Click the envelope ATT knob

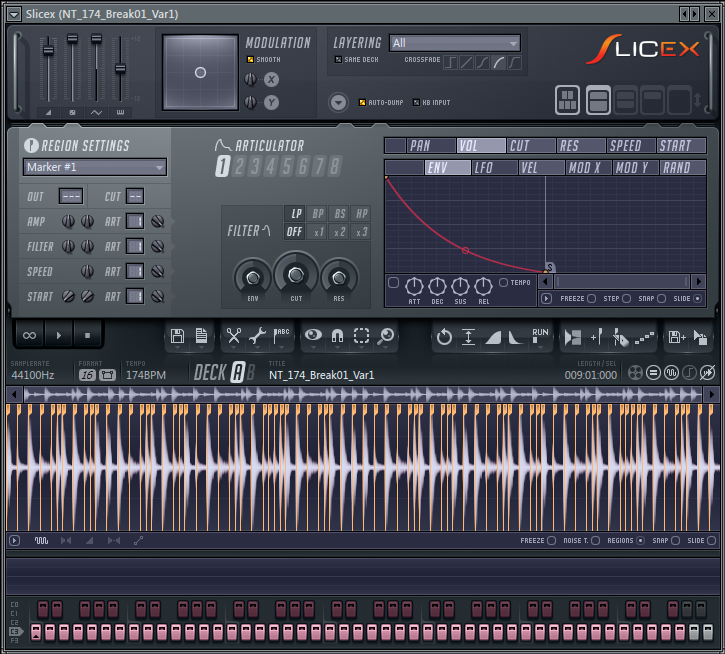(414, 287)
